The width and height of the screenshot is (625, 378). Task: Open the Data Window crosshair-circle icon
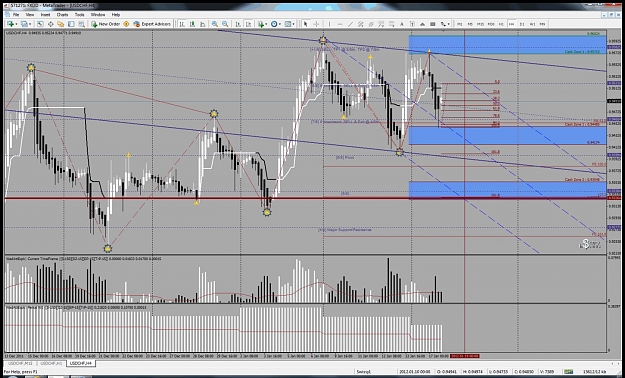[51, 24]
